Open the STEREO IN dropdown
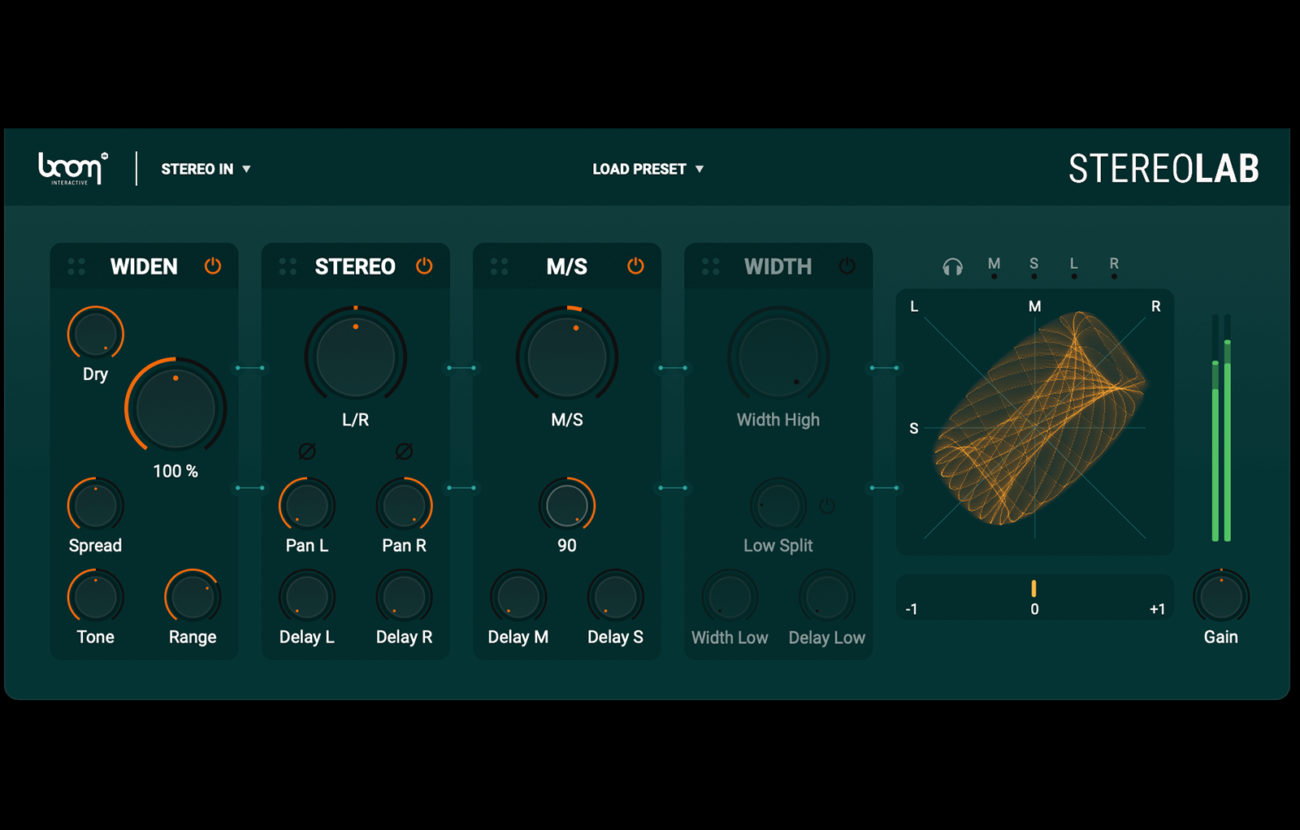The width and height of the screenshot is (1300, 830). point(206,169)
